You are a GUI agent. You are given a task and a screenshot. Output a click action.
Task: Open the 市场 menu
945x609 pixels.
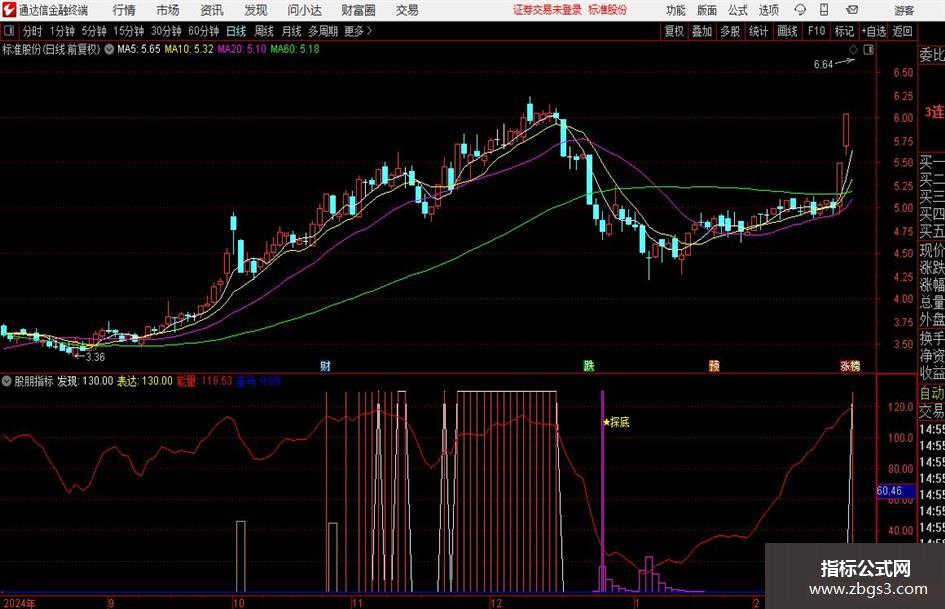point(168,10)
